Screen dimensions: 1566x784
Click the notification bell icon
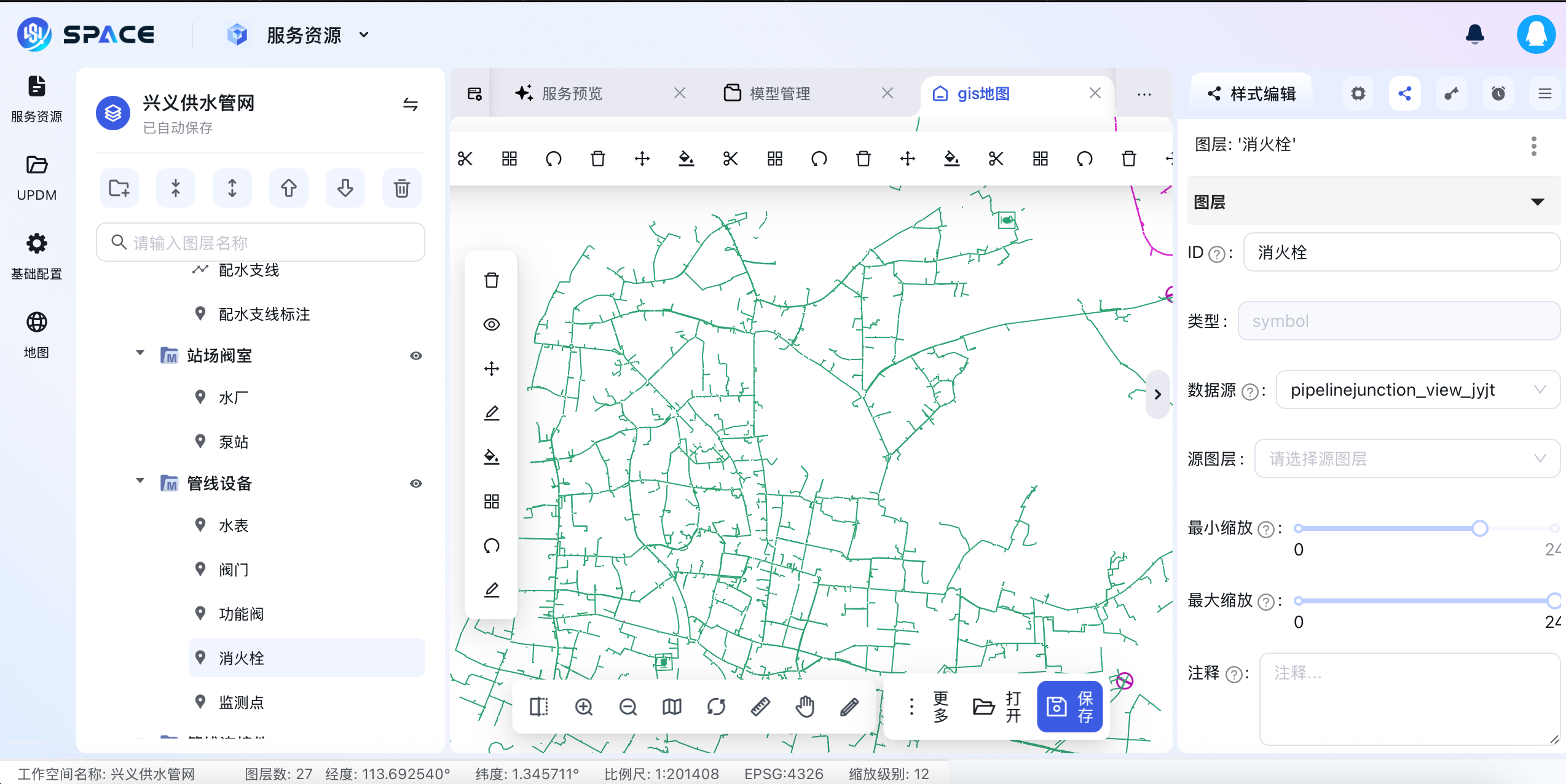(x=1475, y=34)
